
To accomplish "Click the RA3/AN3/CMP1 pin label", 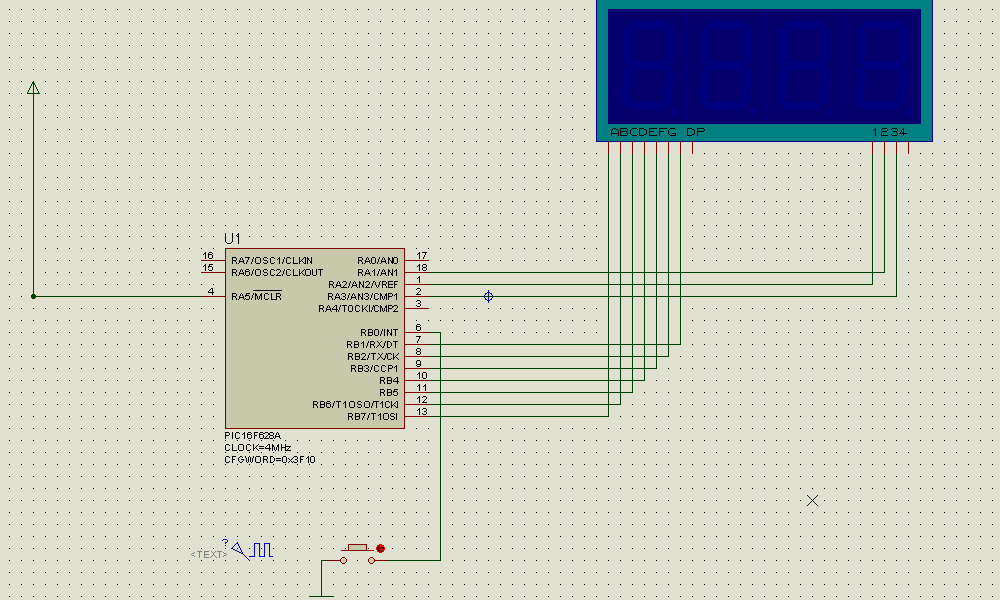I will (x=362, y=296).
